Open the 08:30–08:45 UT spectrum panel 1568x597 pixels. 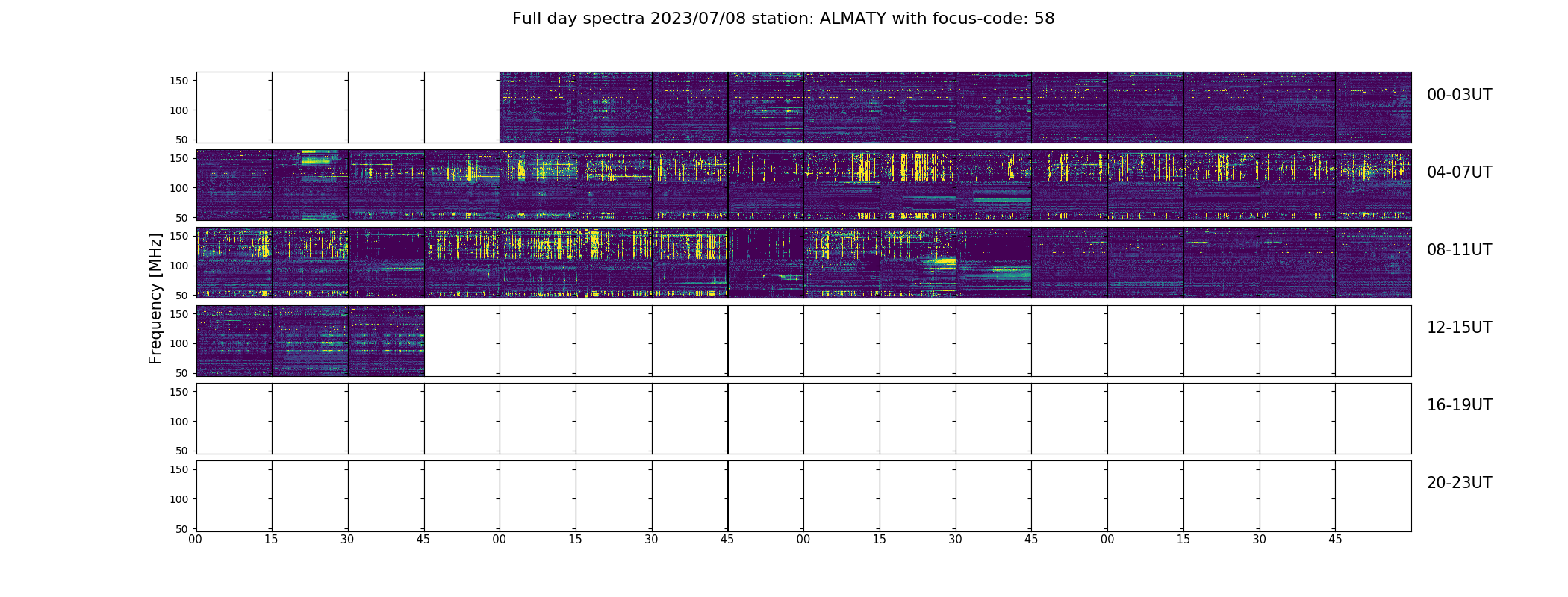(x=386, y=263)
